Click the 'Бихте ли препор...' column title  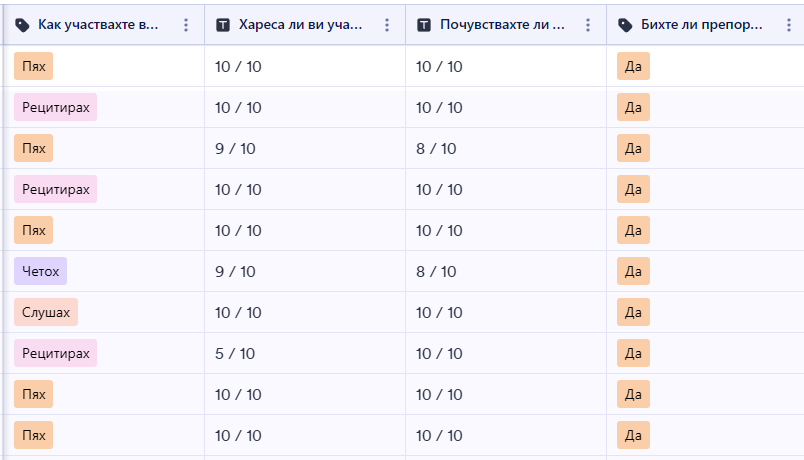coord(701,25)
